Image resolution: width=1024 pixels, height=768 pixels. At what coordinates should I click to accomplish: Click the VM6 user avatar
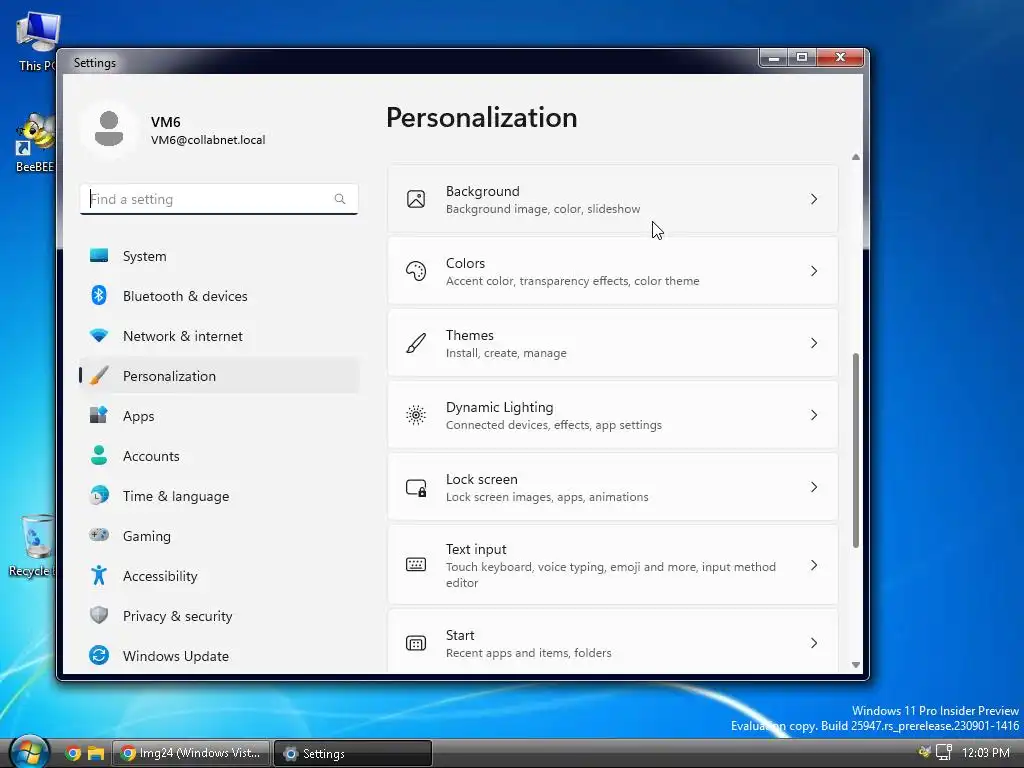(108, 129)
